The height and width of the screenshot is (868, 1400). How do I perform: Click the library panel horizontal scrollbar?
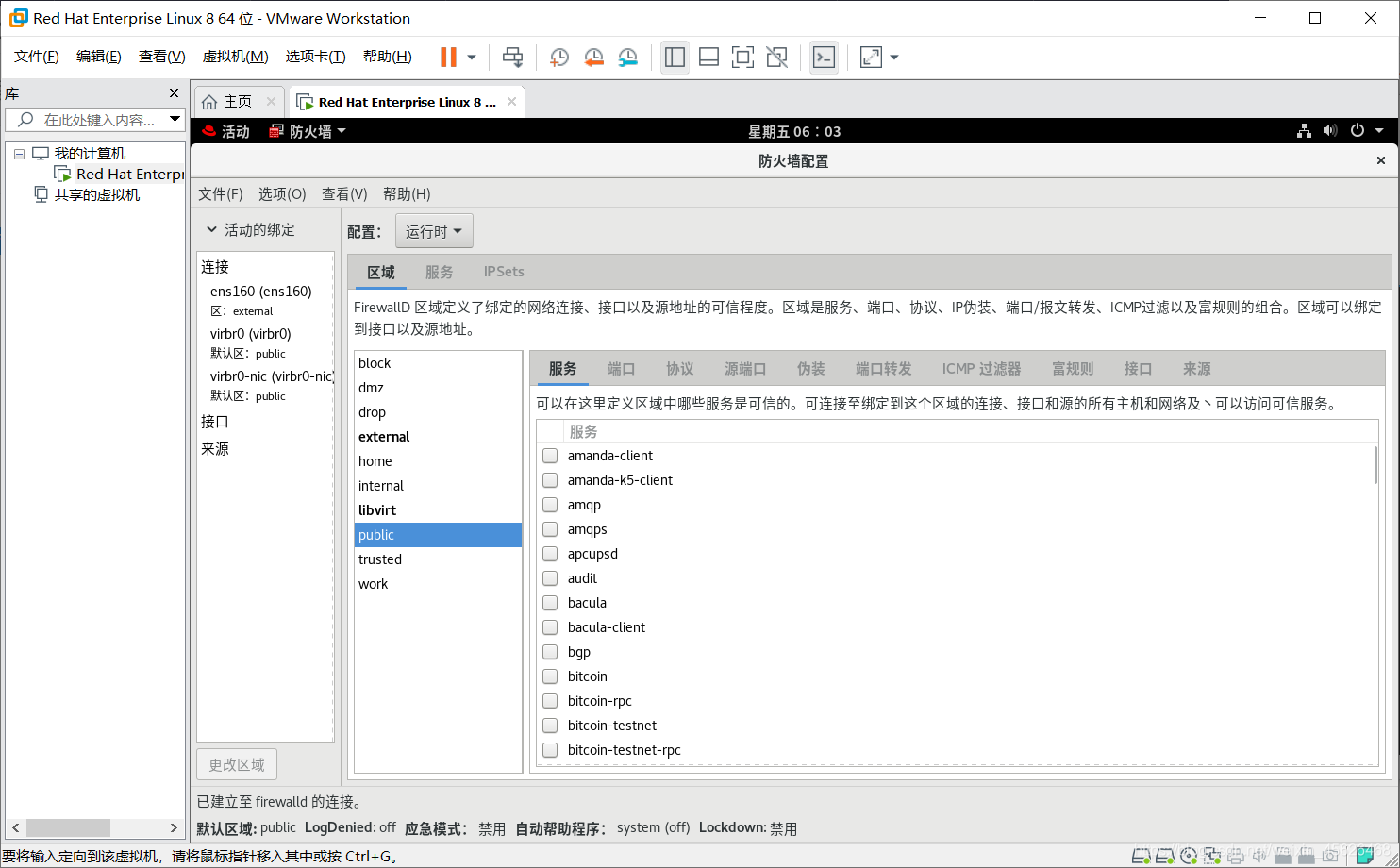point(68,827)
